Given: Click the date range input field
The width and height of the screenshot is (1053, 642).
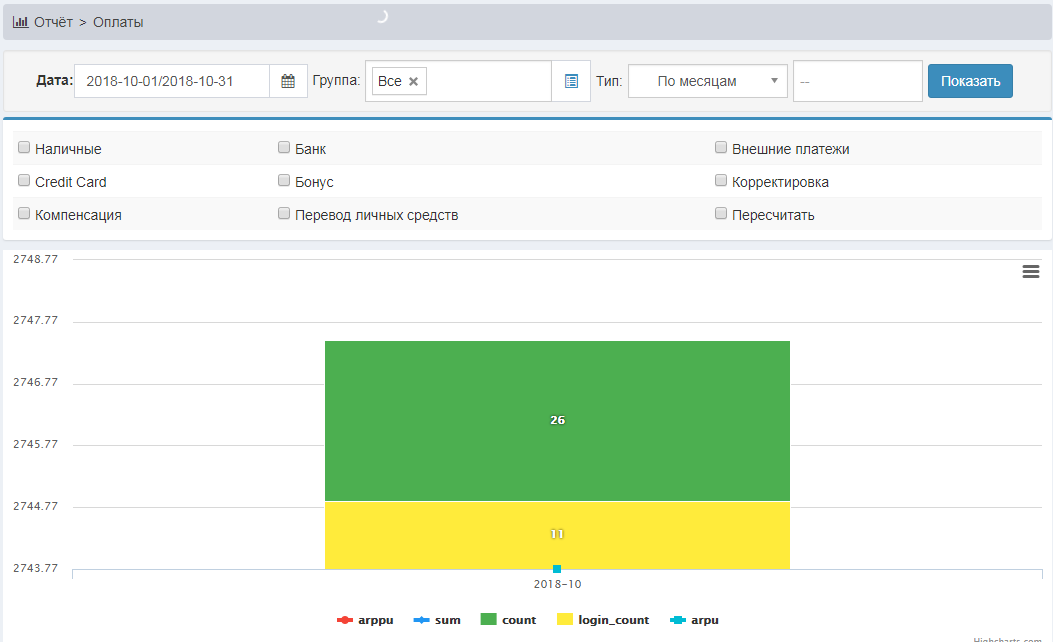Looking at the screenshot, I should (172, 82).
